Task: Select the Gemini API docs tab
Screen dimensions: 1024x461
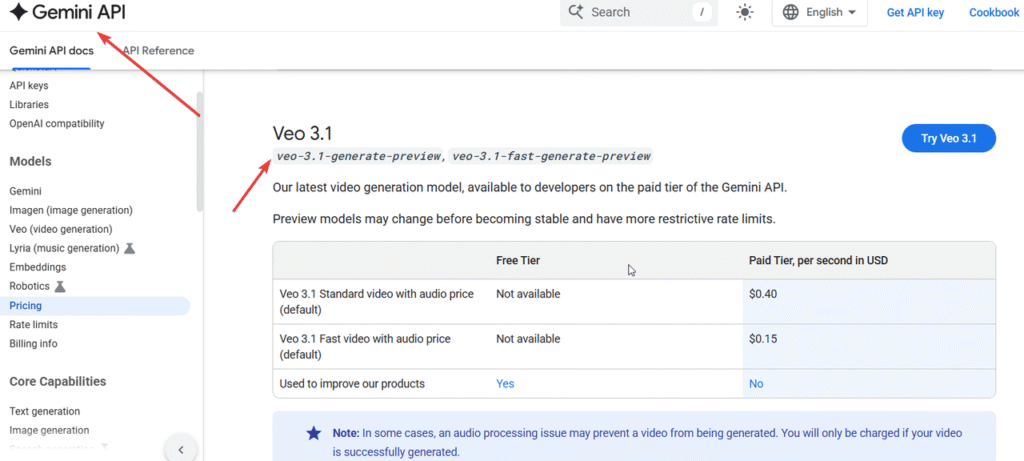Action: click(x=50, y=50)
